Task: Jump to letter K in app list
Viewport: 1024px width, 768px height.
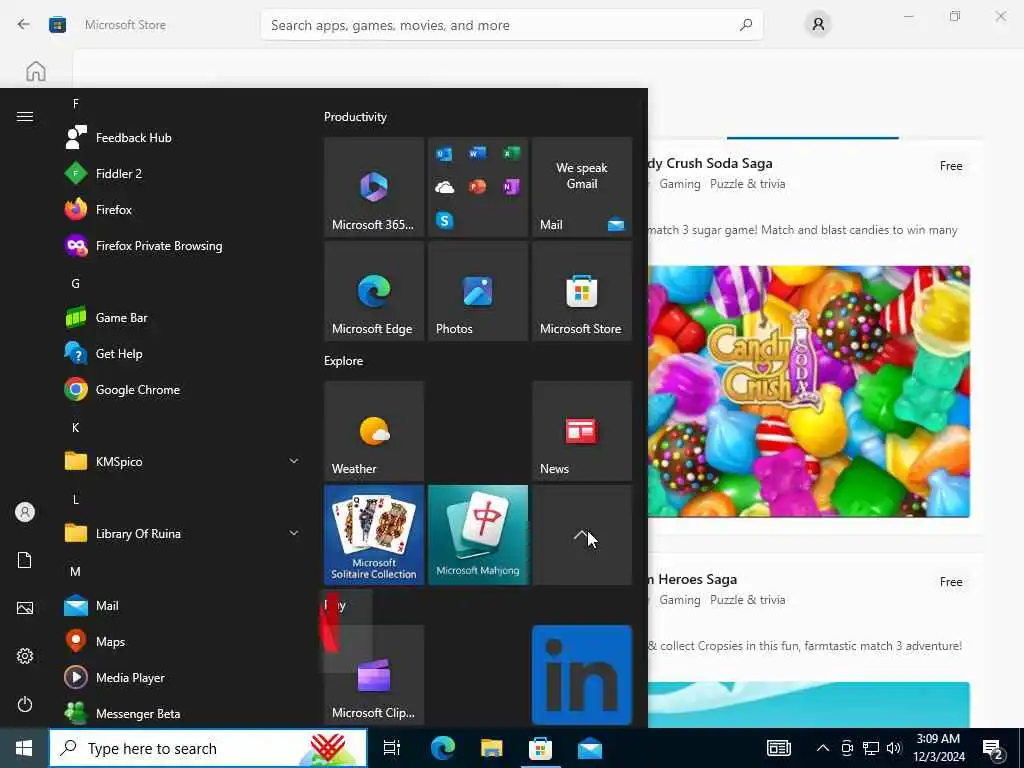Action: (76, 427)
